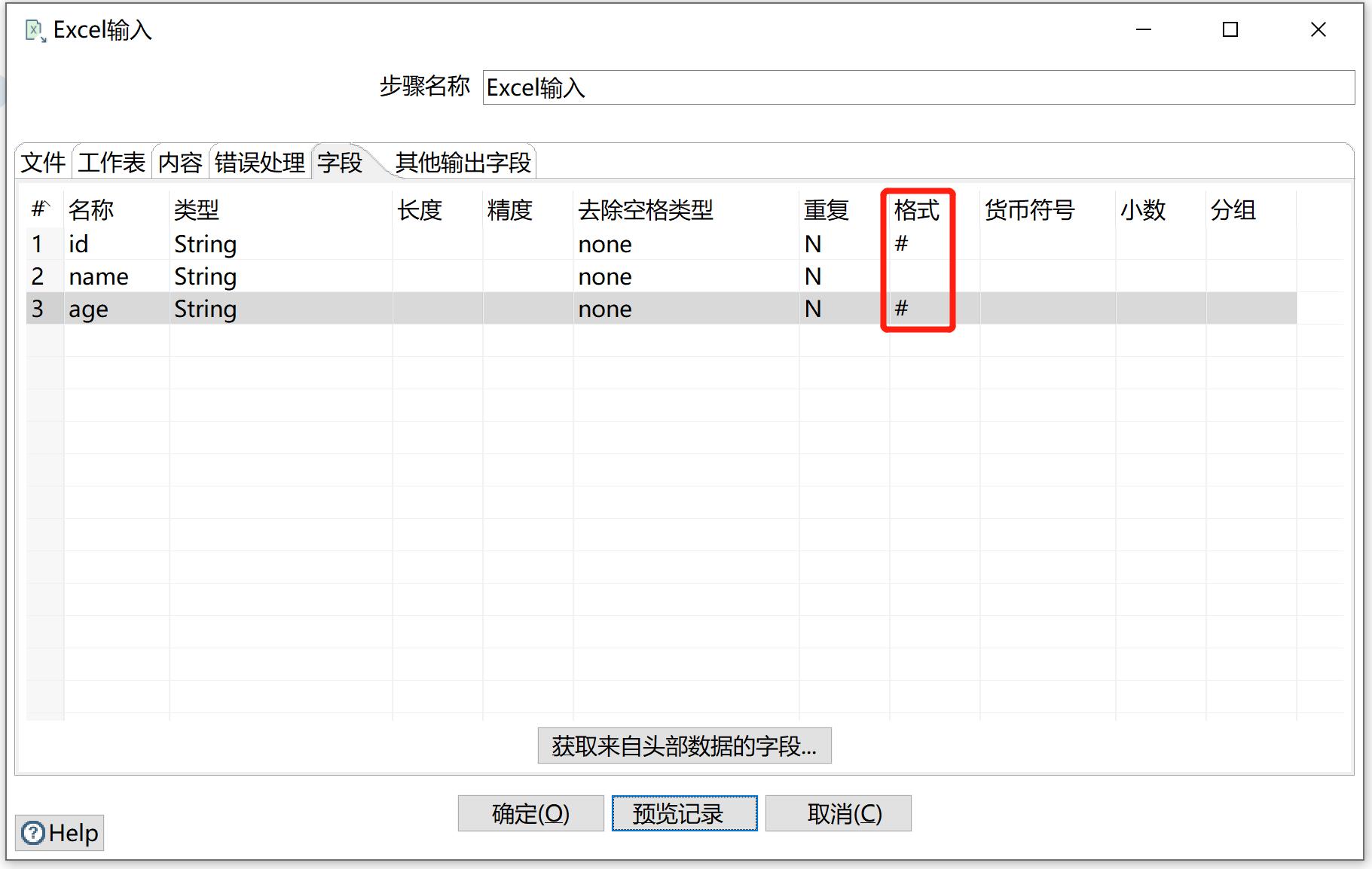Minimize the Excel输入 window
Screen dimensions: 1372x869
[1144, 29]
